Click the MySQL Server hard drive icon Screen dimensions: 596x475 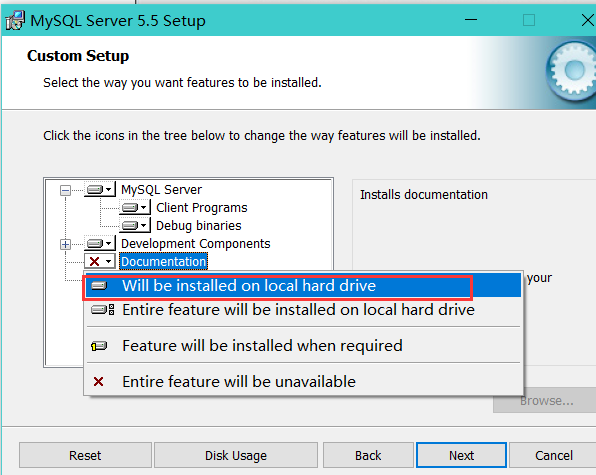(95, 189)
